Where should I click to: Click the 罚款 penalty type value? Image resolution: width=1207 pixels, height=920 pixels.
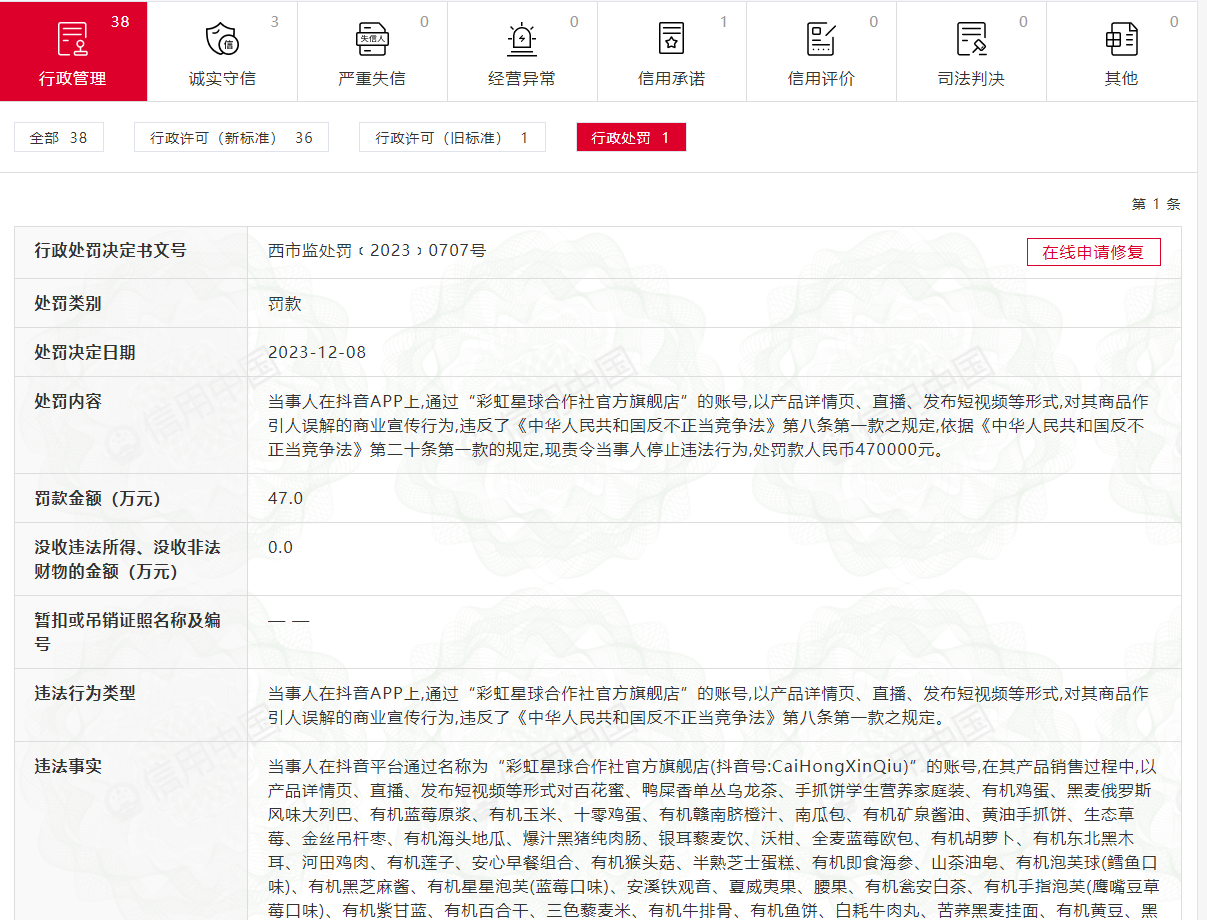[285, 303]
